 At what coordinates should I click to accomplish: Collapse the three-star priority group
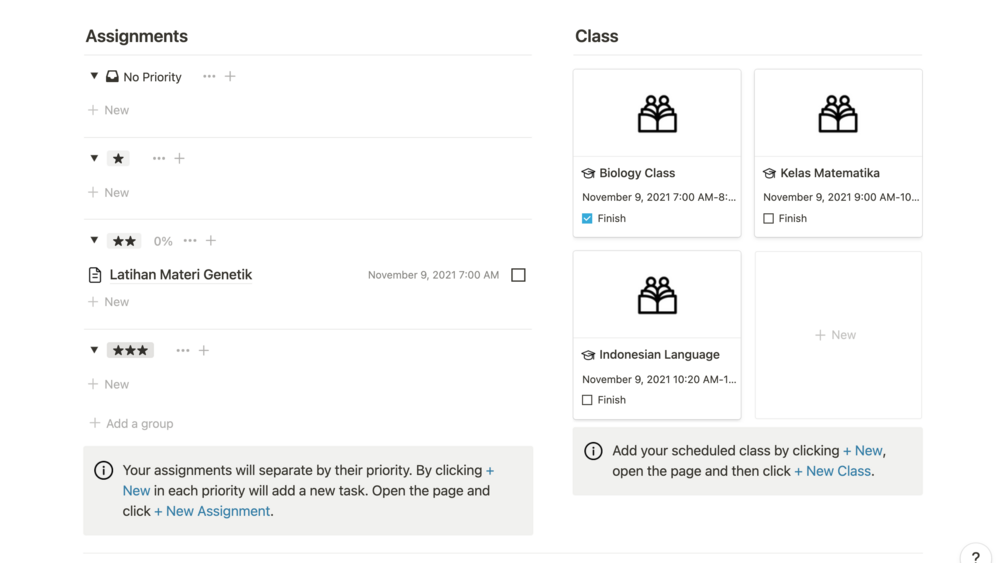[94, 350]
